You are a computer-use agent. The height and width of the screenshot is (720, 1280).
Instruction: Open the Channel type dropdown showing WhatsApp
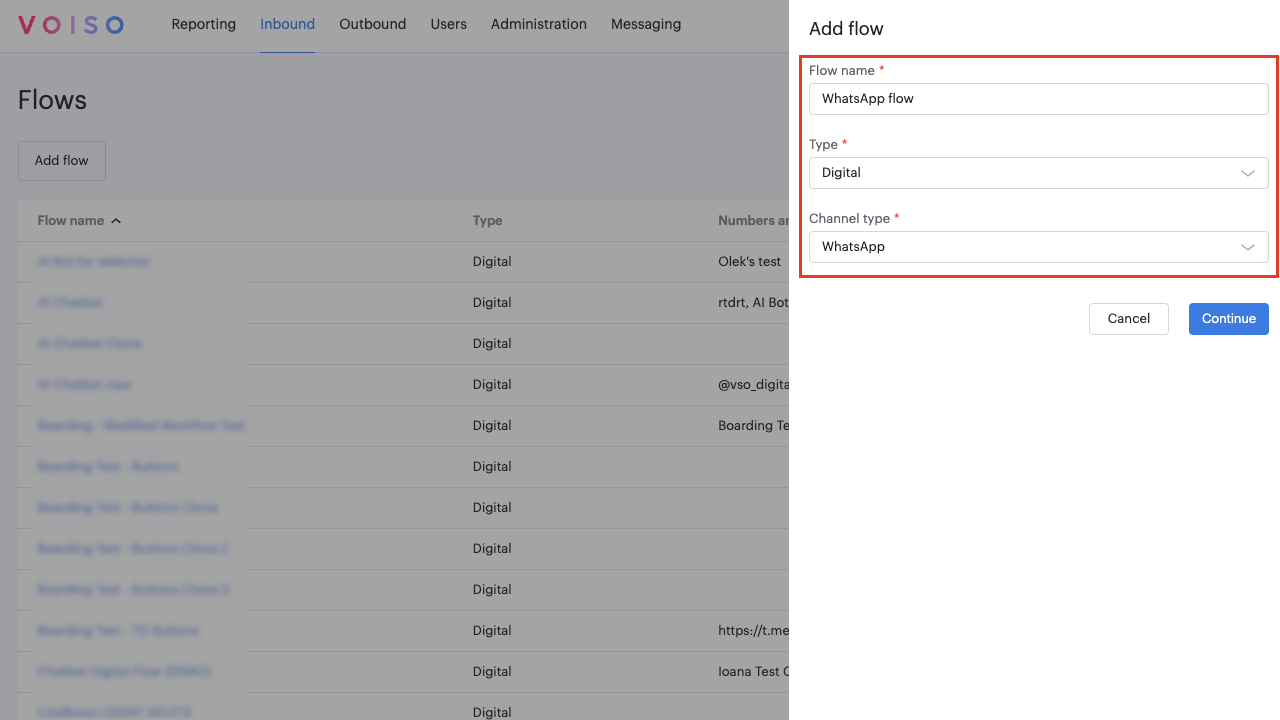(1039, 247)
